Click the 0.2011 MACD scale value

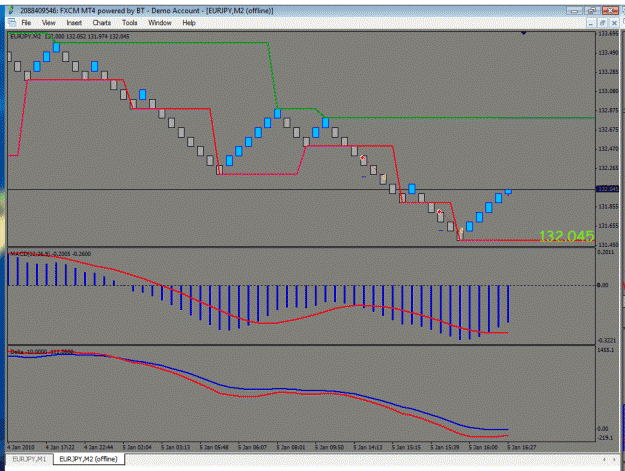pyautogui.click(x=605, y=252)
